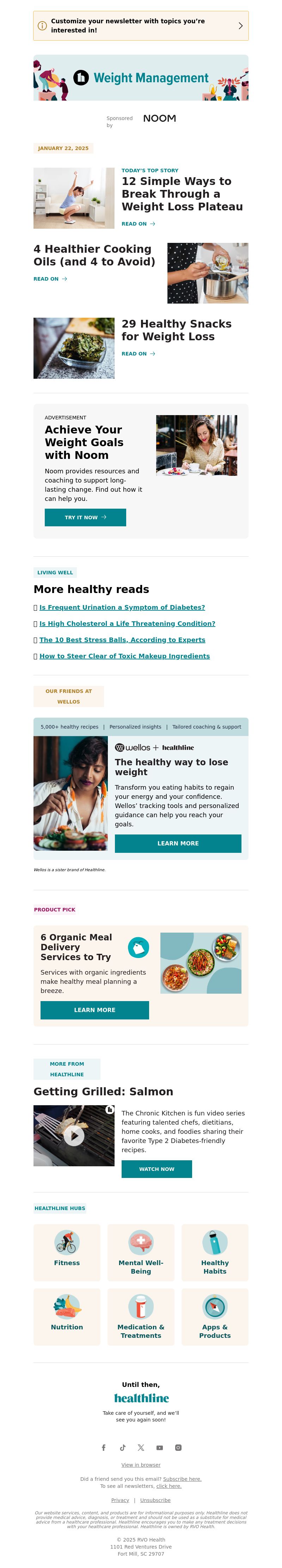Open the Healthy Habits water bottle icon
282x1568 pixels.
[215, 1242]
